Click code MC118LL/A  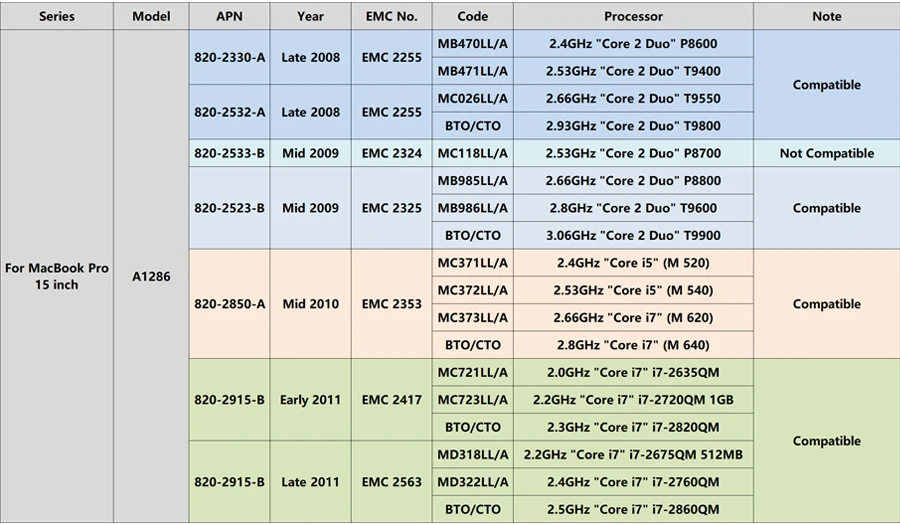click(472, 153)
